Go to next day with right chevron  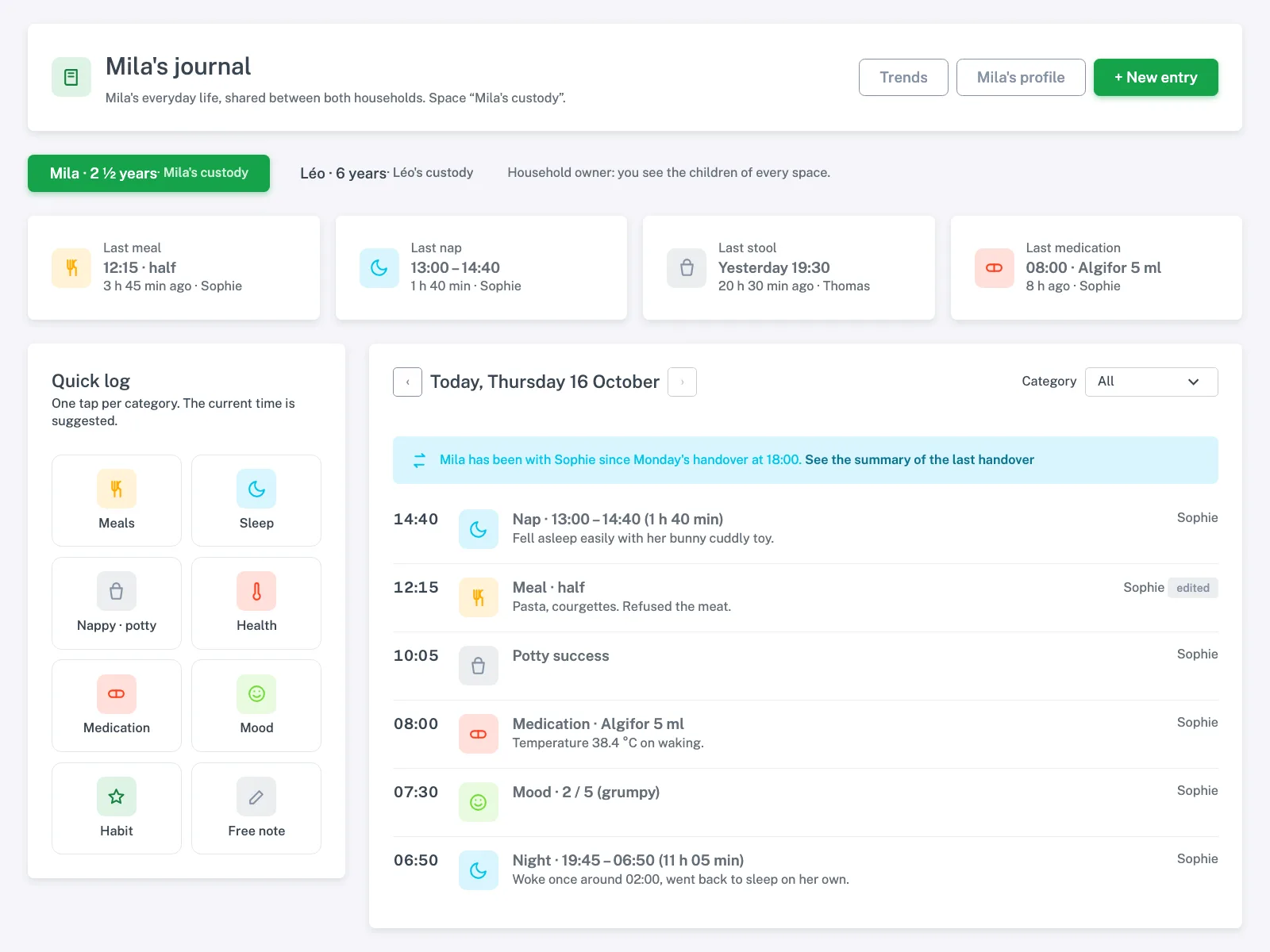[x=683, y=382]
